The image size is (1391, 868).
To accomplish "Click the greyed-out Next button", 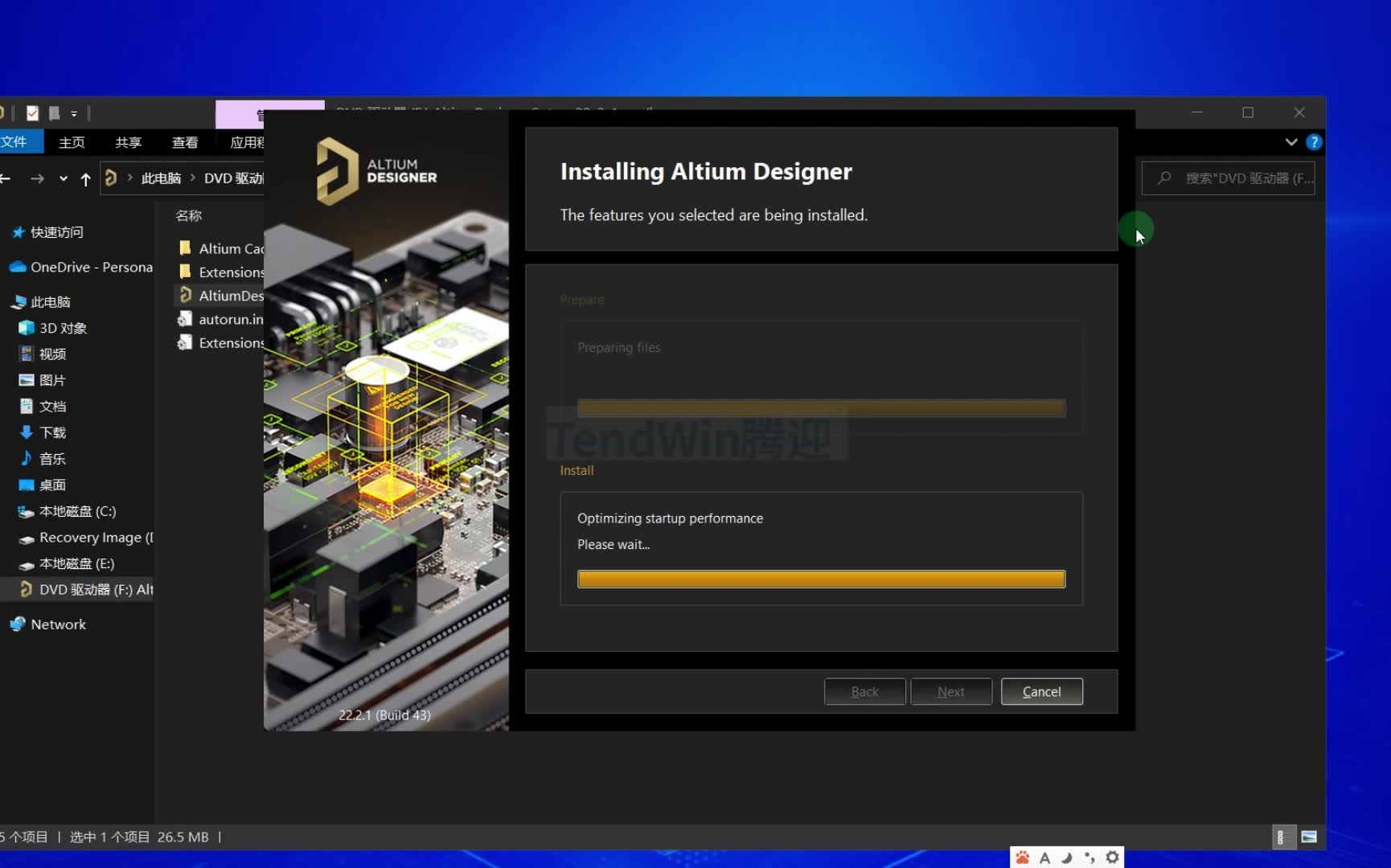I will [950, 691].
